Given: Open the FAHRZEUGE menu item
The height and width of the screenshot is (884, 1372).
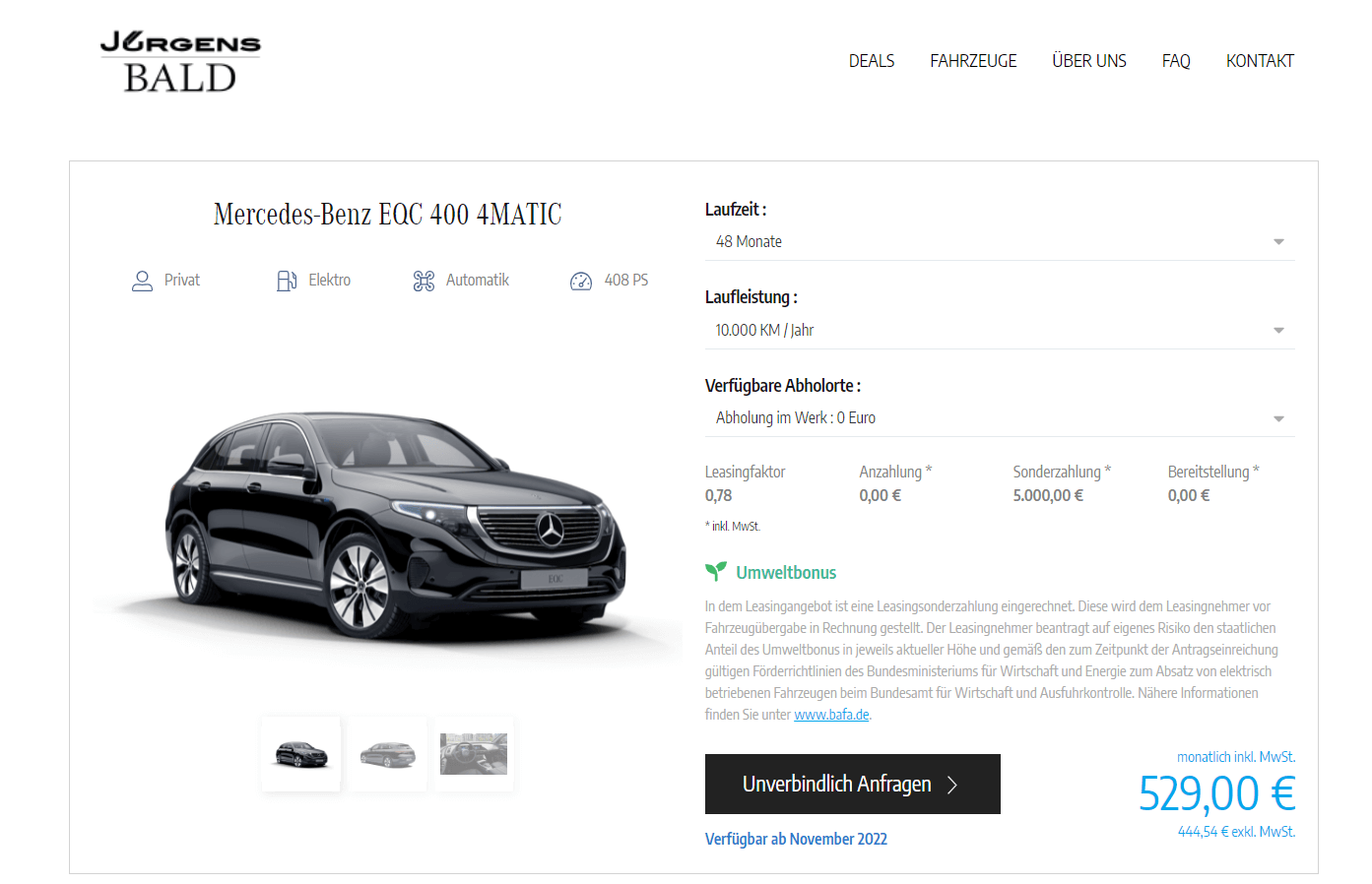Looking at the screenshot, I should (973, 61).
